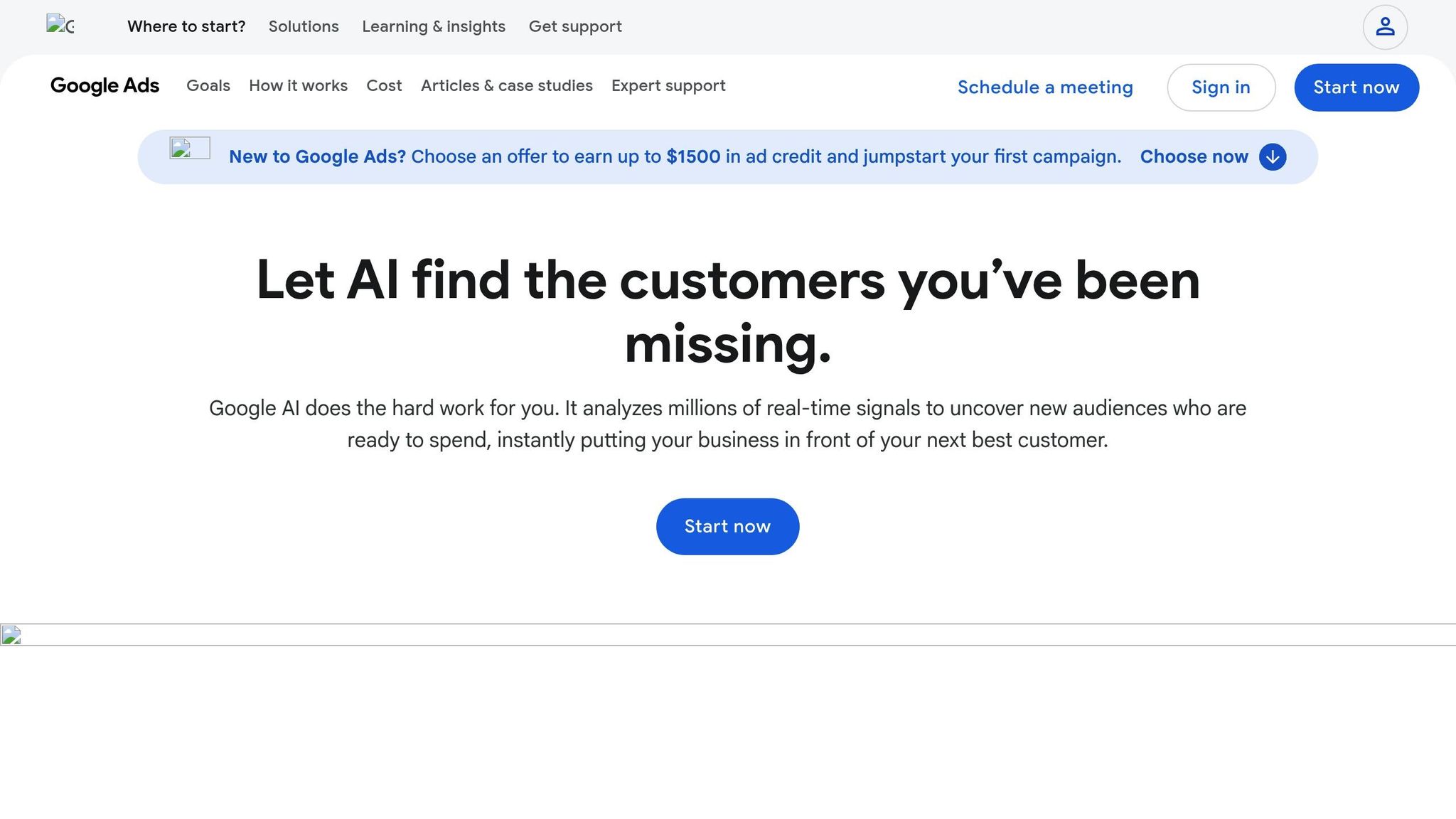This screenshot has width=1456, height=819.
Task: Expand the Learning & insights menu
Action: coord(434,26)
